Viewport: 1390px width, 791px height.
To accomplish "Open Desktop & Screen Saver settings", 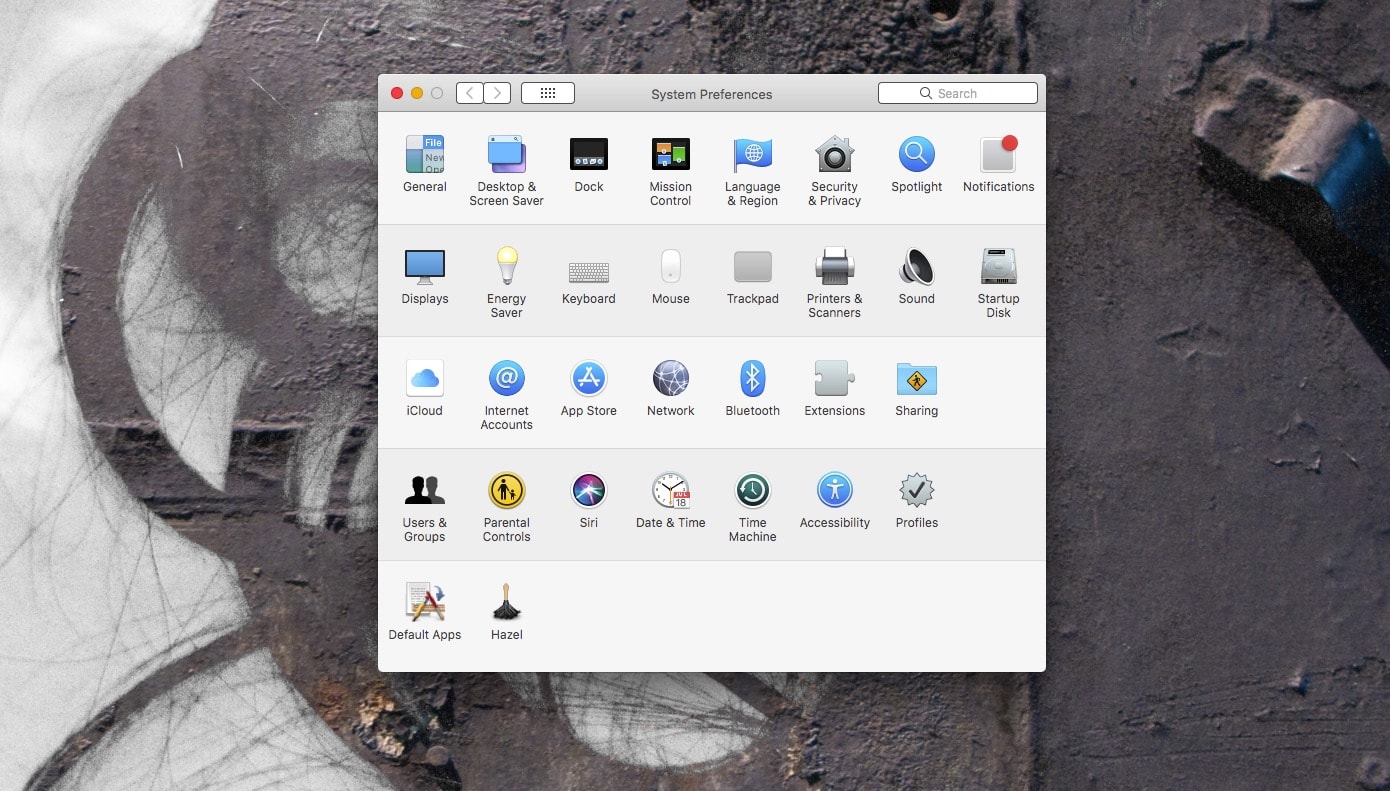I will (x=507, y=155).
